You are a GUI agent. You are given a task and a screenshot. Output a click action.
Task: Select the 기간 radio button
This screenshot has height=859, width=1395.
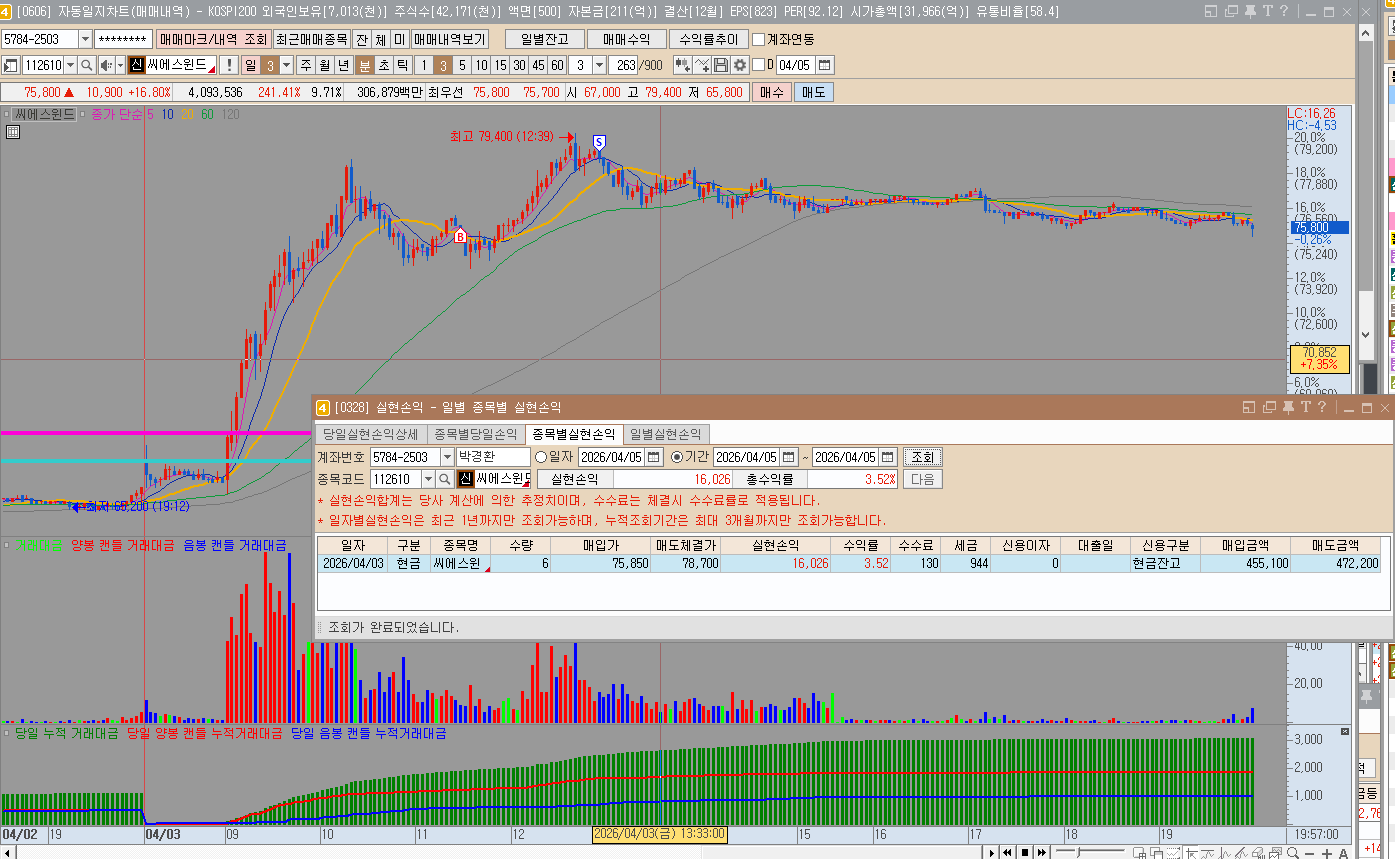pos(676,457)
